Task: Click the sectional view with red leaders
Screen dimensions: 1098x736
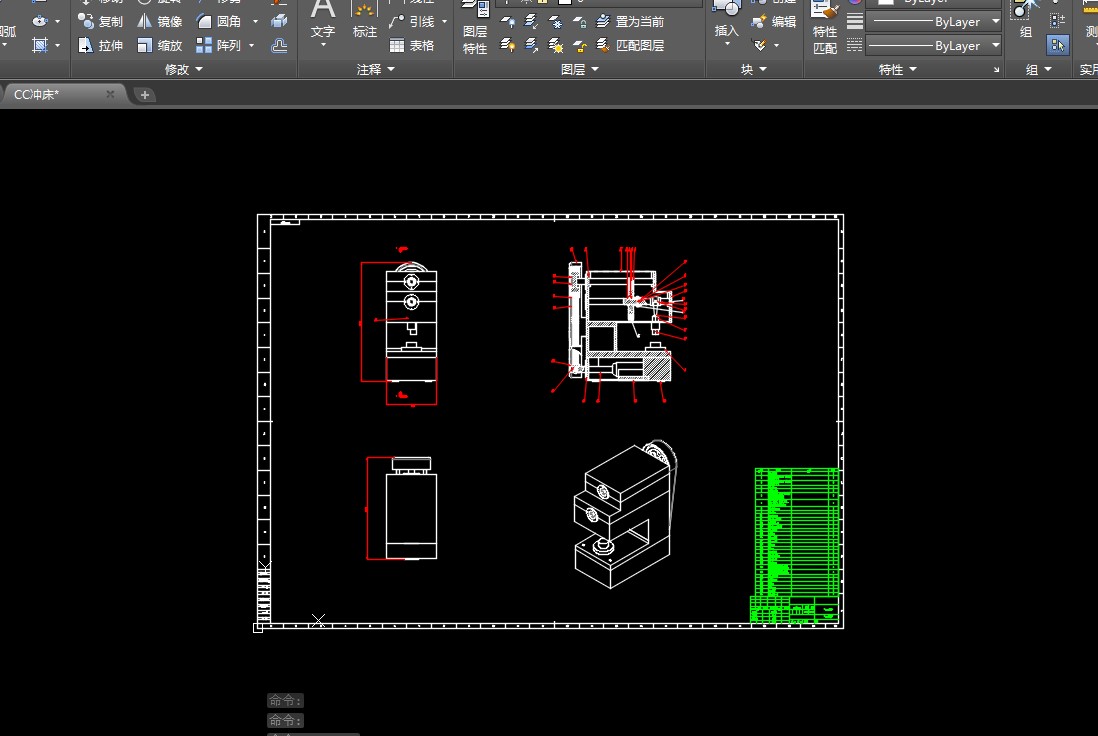Action: coord(619,324)
